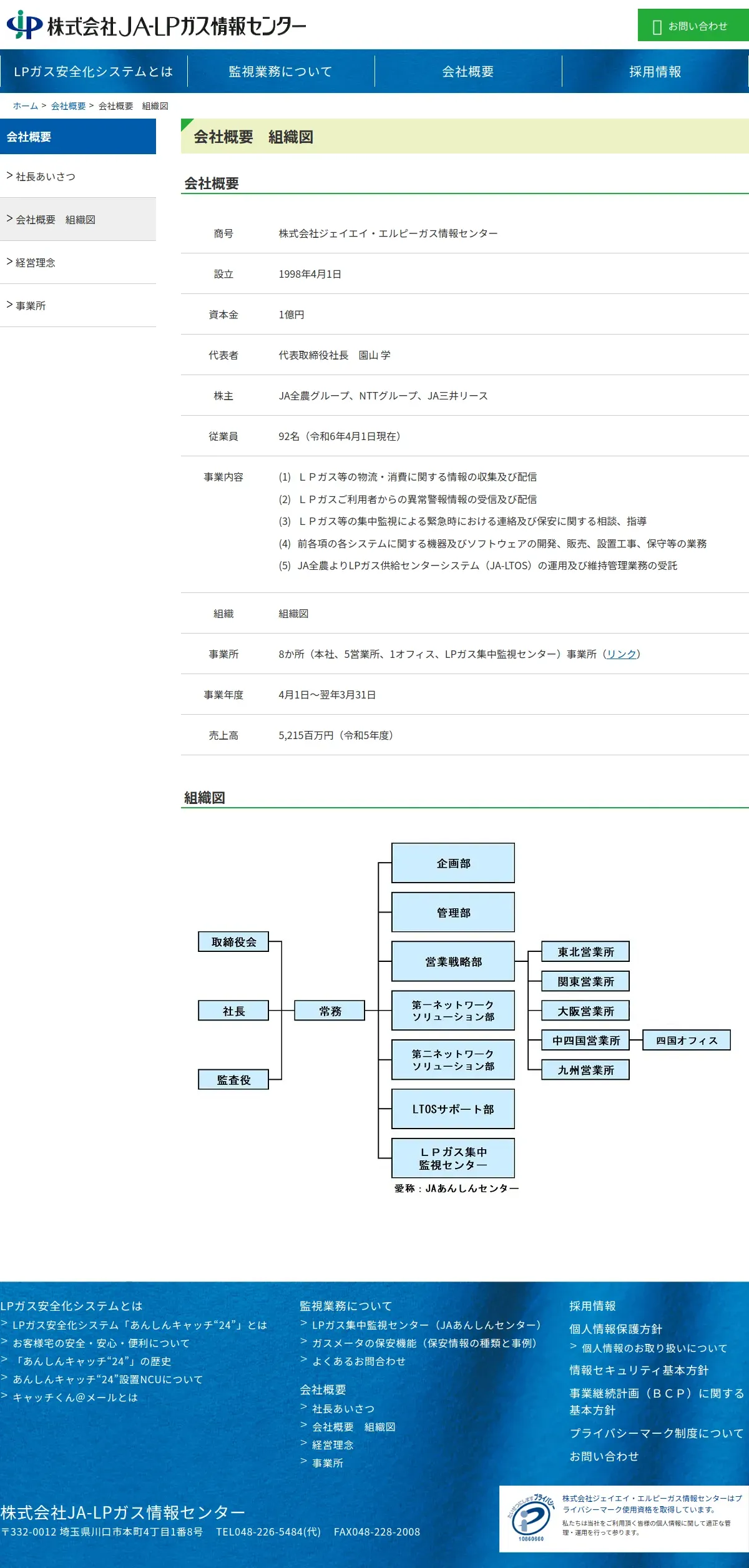The height and width of the screenshot is (1568, 749).
Task: Click footer TEL048-226-5484 phone number
Action: coord(268,1532)
